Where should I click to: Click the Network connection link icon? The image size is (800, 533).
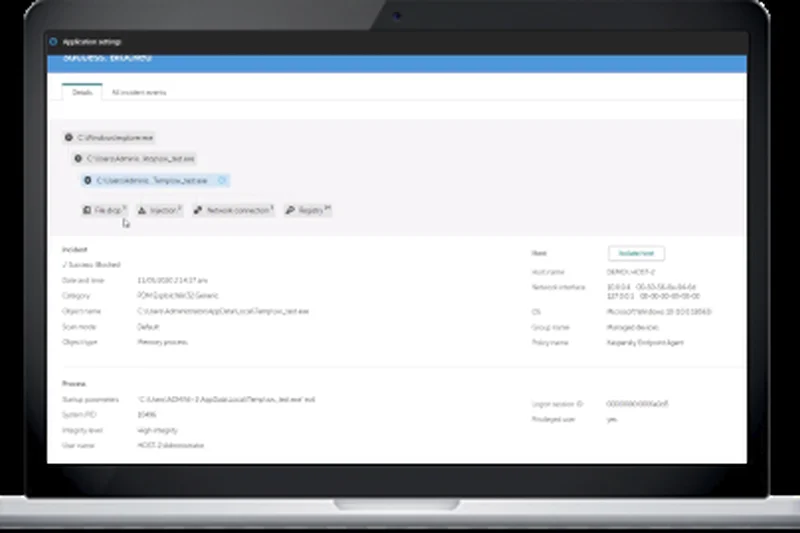(x=198, y=210)
